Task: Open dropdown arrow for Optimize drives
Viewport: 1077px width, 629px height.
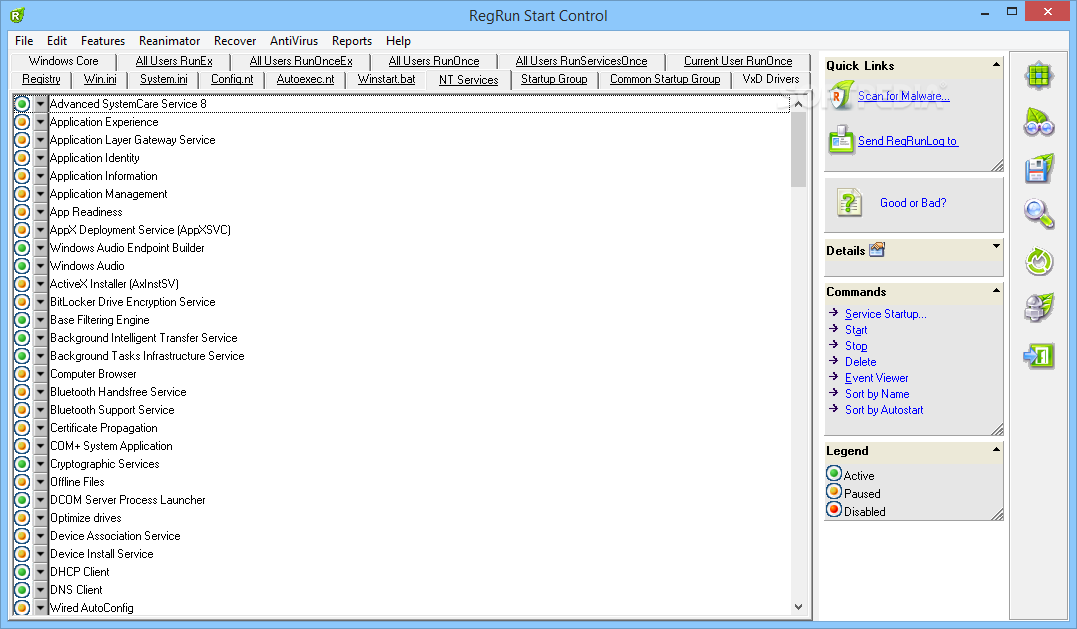Action: pyautogui.click(x=41, y=518)
